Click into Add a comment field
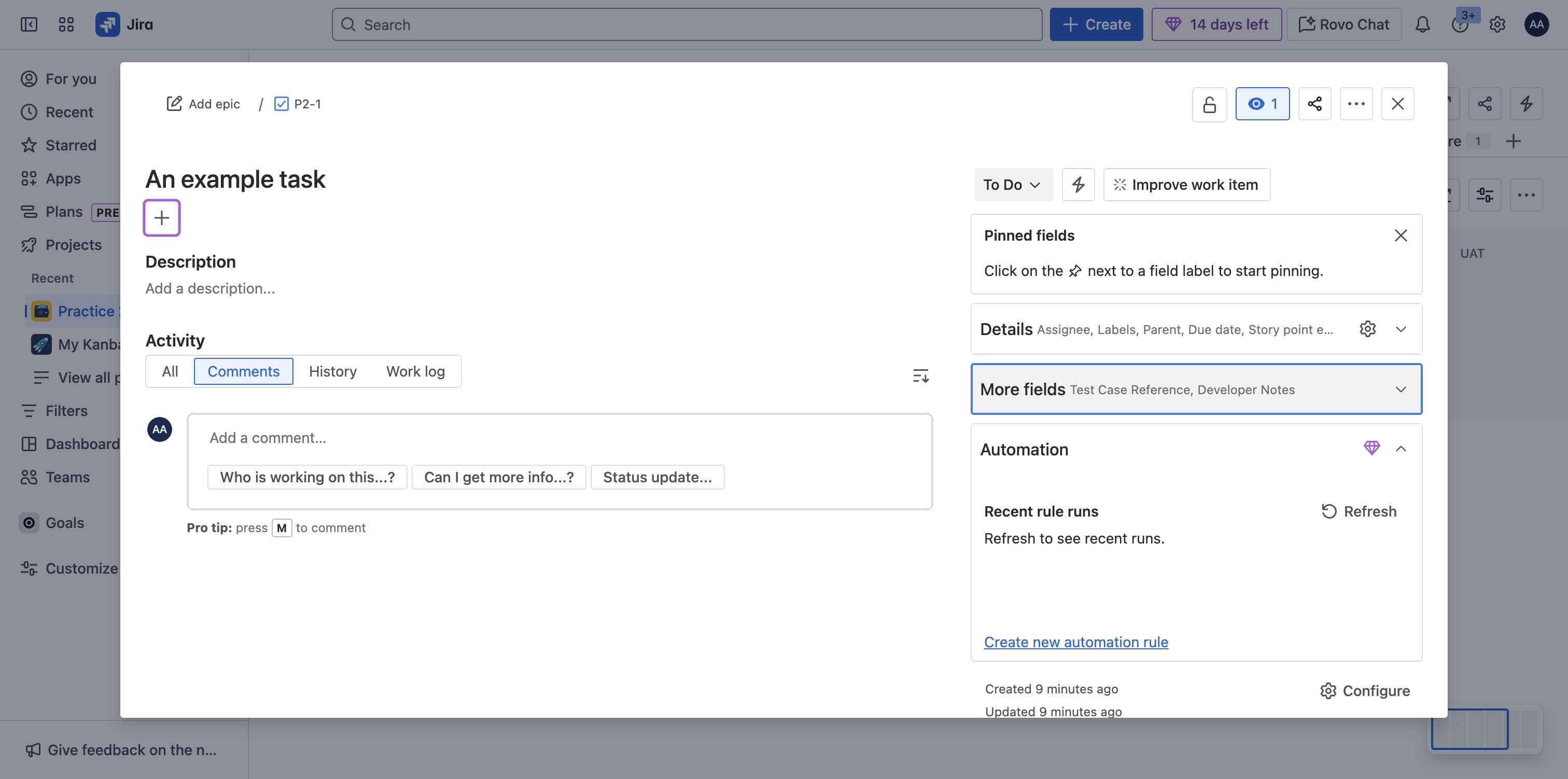The width and height of the screenshot is (1568, 779). (x=559, y=438)
